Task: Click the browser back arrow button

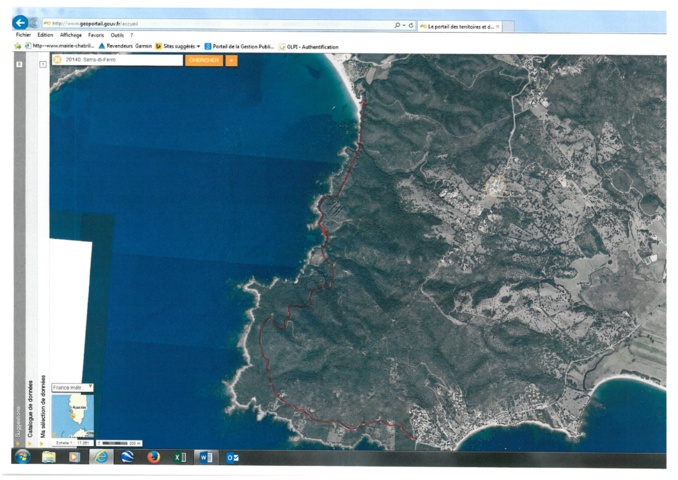Action: [19, 22]
